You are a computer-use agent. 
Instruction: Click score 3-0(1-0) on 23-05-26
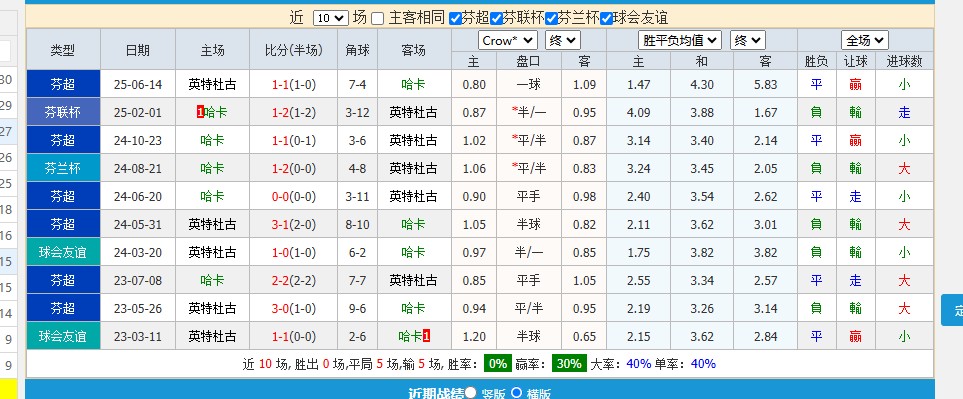pos(294,309)
